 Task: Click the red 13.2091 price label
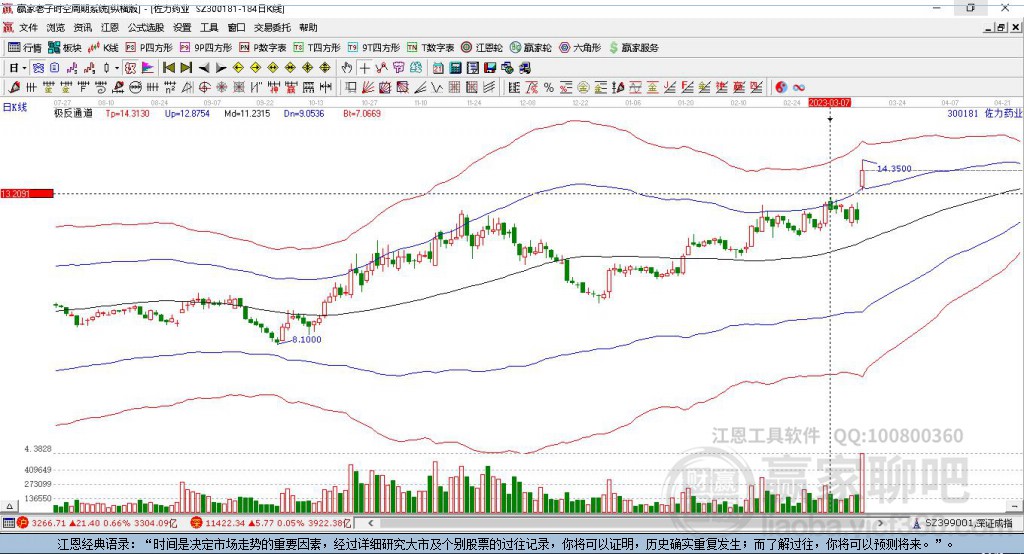point(27,193)
